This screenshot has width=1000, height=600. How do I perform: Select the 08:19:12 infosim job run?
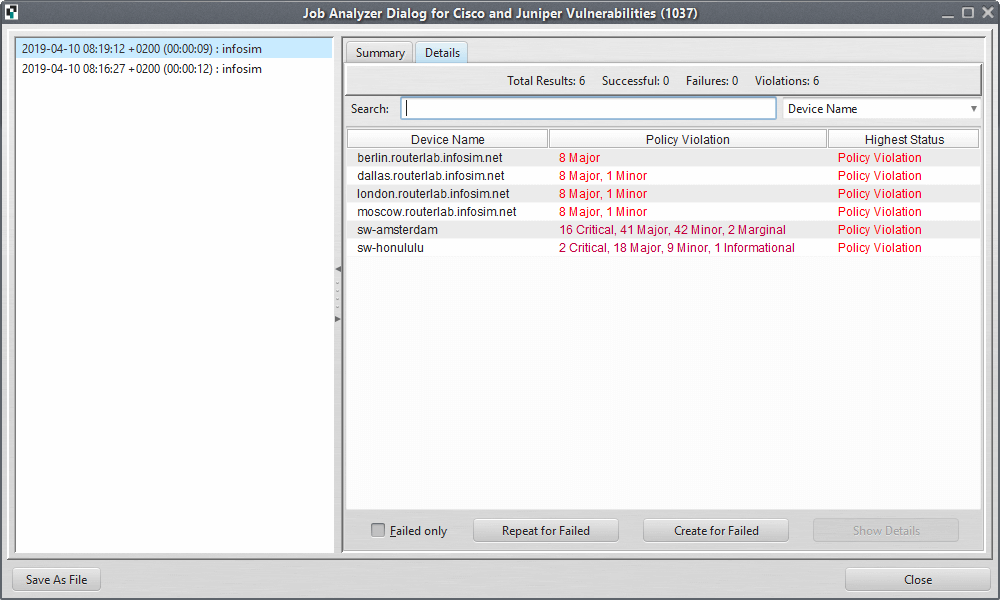tap(174, 48)
